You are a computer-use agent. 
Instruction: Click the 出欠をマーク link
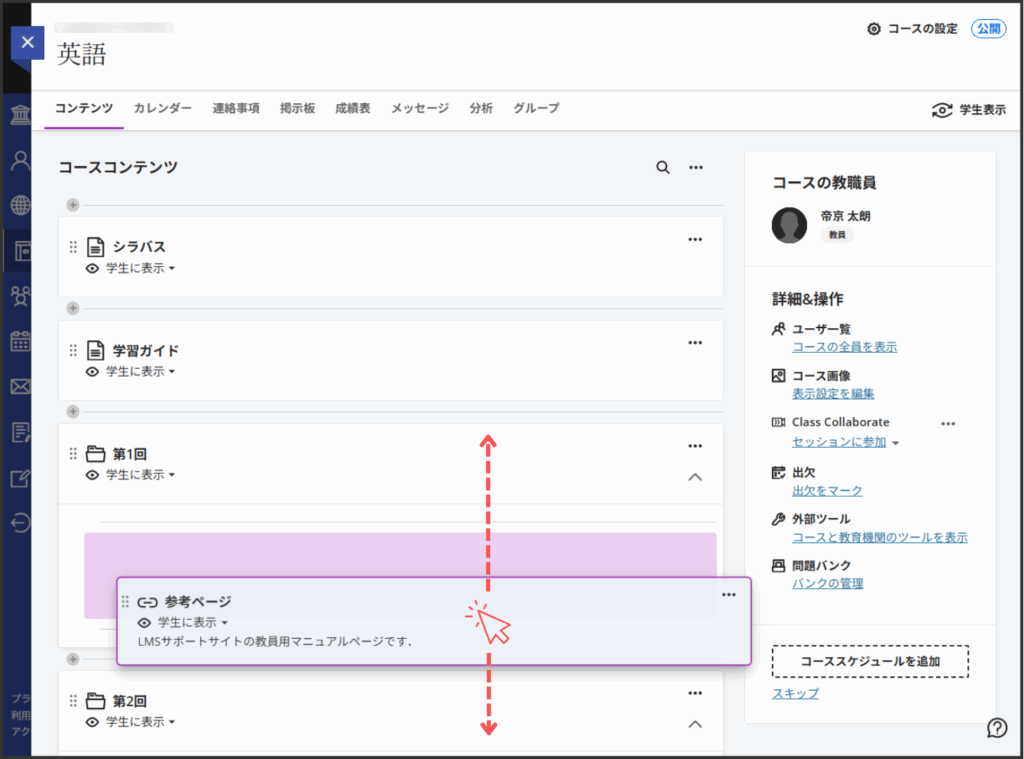[827, 491]
